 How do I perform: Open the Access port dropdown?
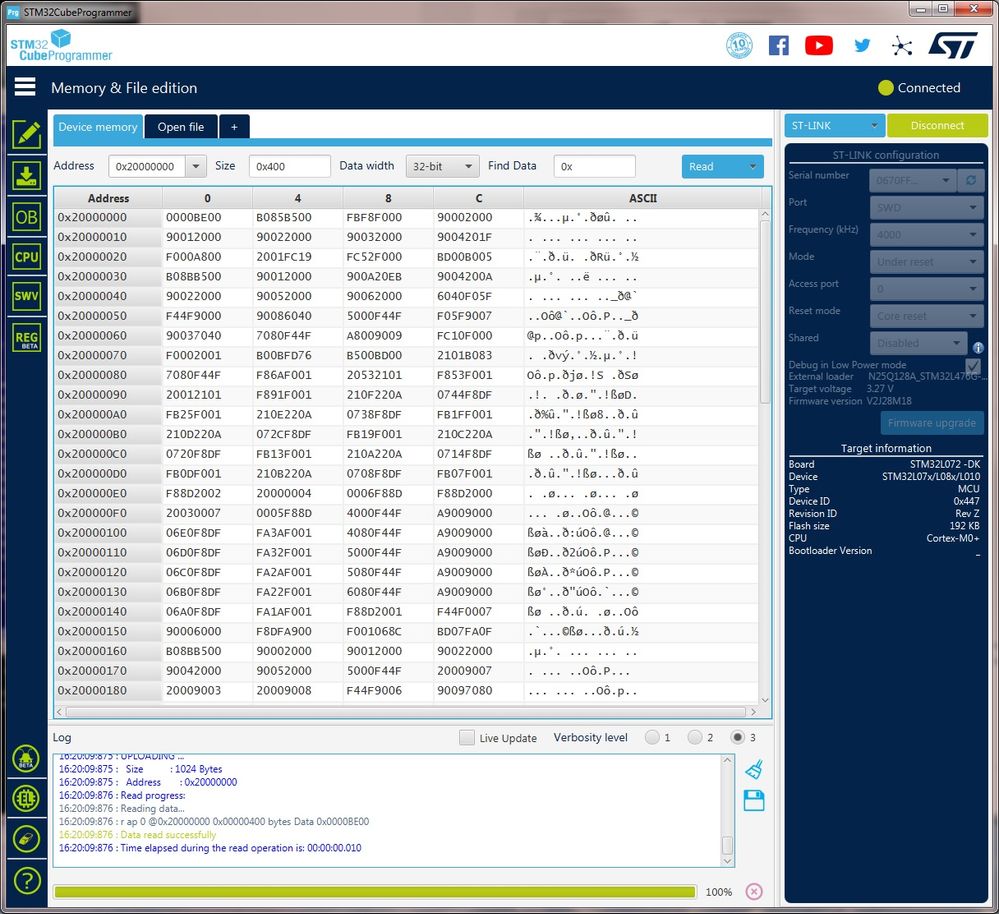coord(926,289)
